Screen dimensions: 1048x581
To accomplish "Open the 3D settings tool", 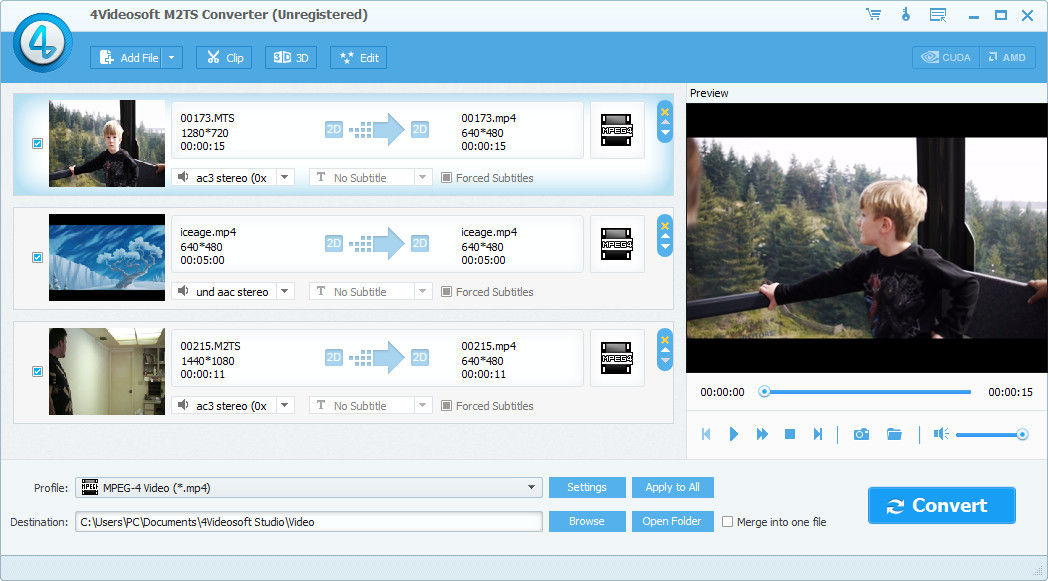I will click(291, 57).
